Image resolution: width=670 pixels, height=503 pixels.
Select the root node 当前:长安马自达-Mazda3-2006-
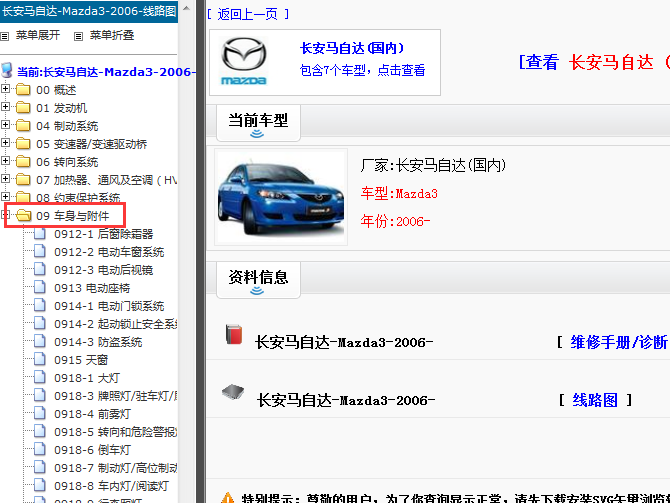click(x=106, y=71)
